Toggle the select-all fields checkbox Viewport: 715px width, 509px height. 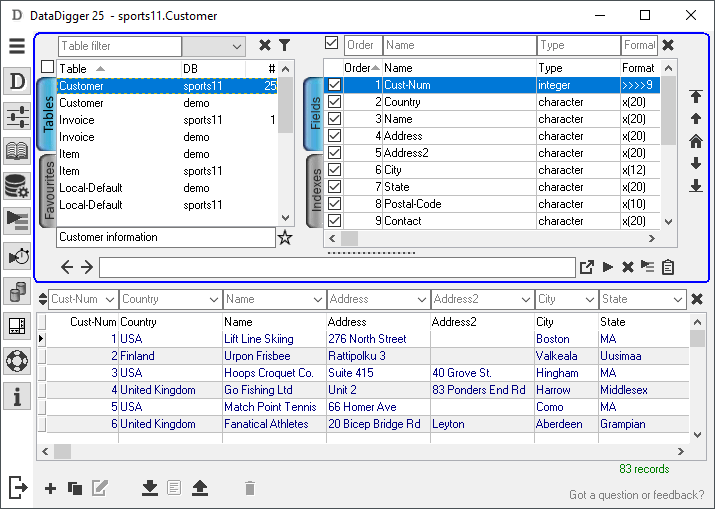pos(332,44)
